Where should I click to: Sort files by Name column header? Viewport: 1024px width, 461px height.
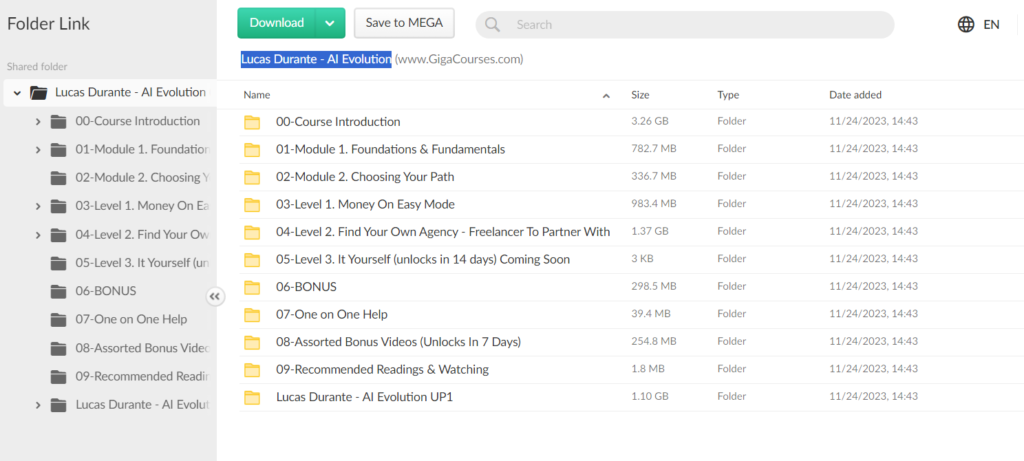257,95
